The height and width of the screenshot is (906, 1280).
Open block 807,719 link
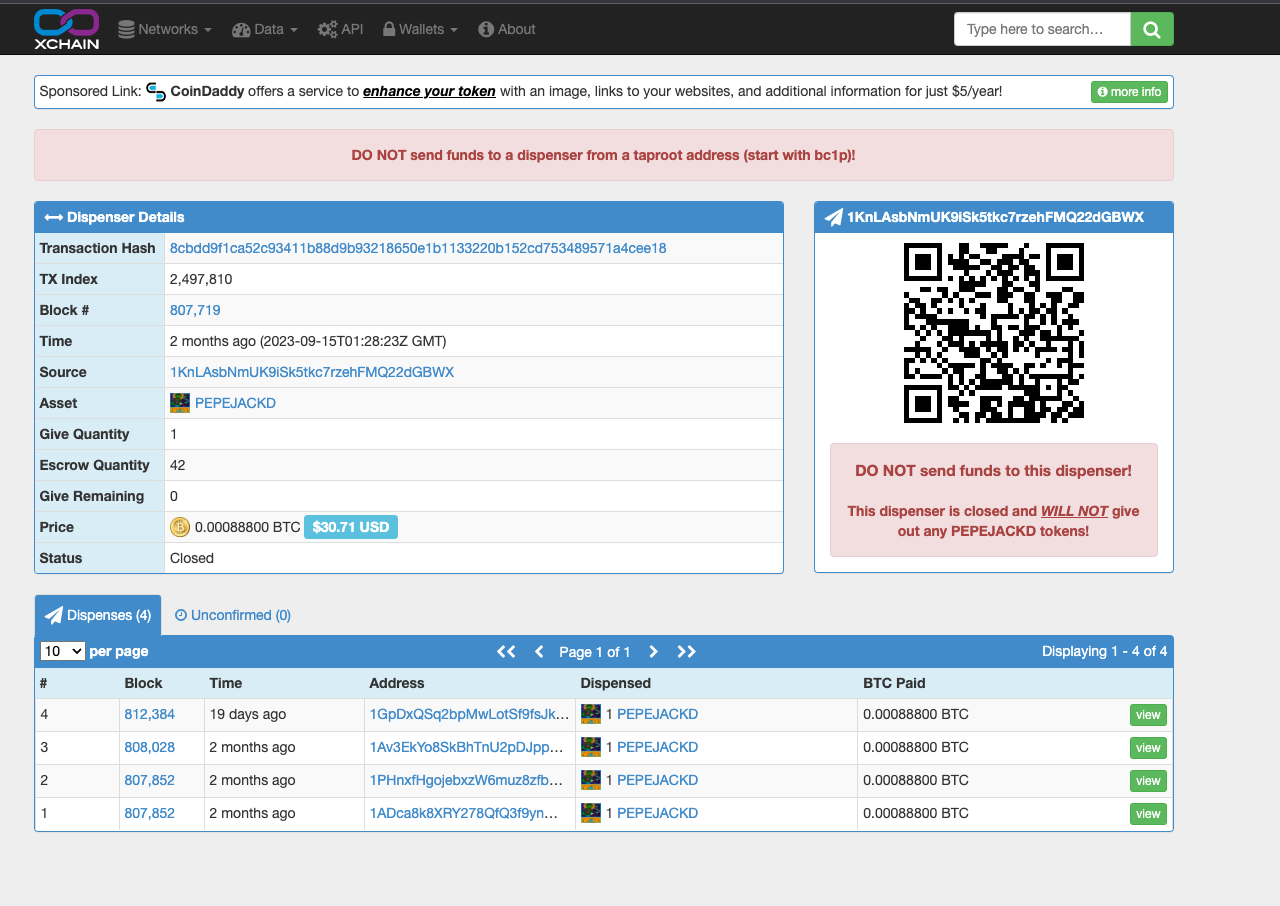pos(195,310)
